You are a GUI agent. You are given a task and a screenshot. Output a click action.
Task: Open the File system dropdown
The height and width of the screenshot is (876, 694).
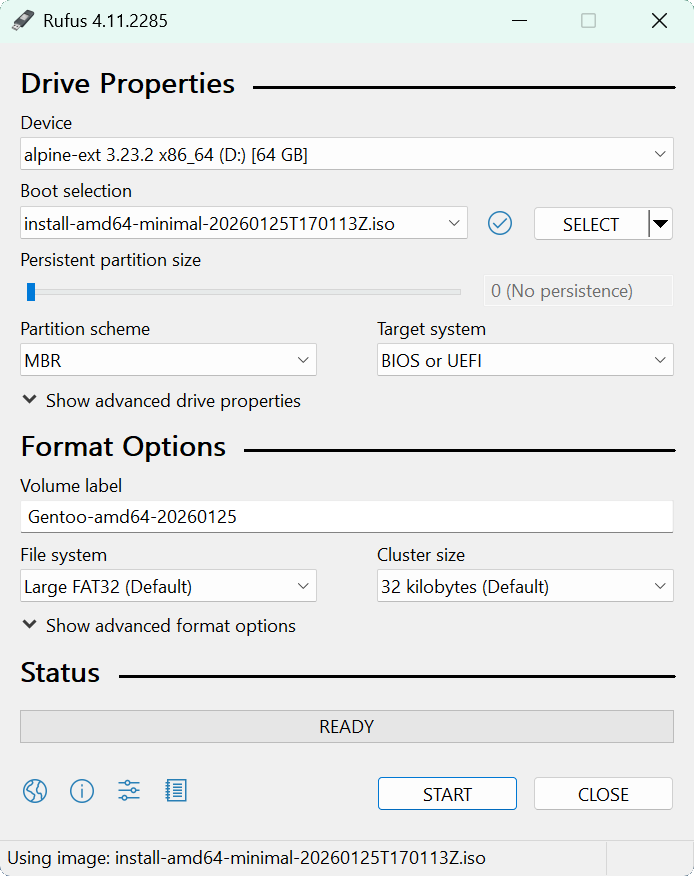(x=168, y=587)
